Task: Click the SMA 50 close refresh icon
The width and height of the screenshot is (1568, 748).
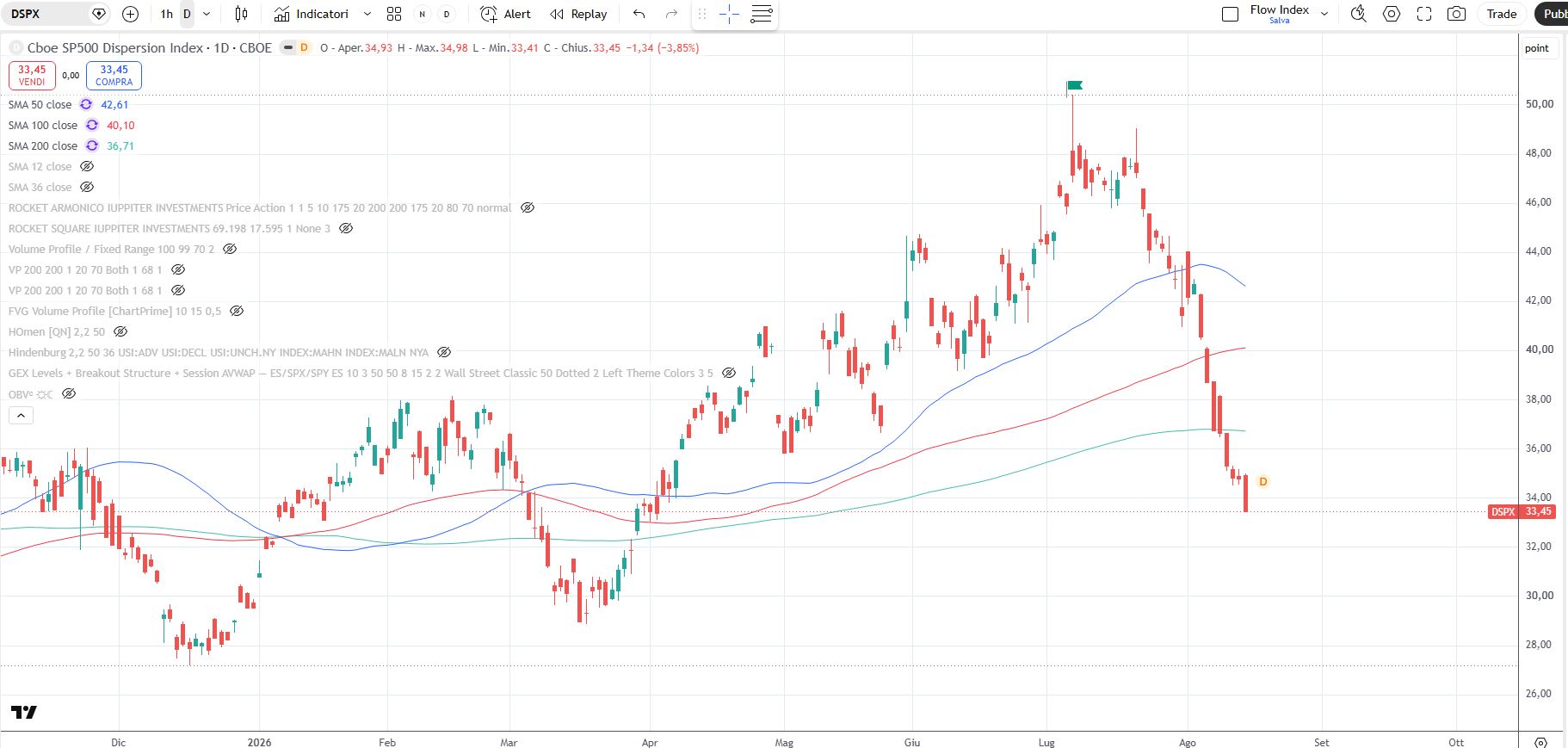Action: 86,104
